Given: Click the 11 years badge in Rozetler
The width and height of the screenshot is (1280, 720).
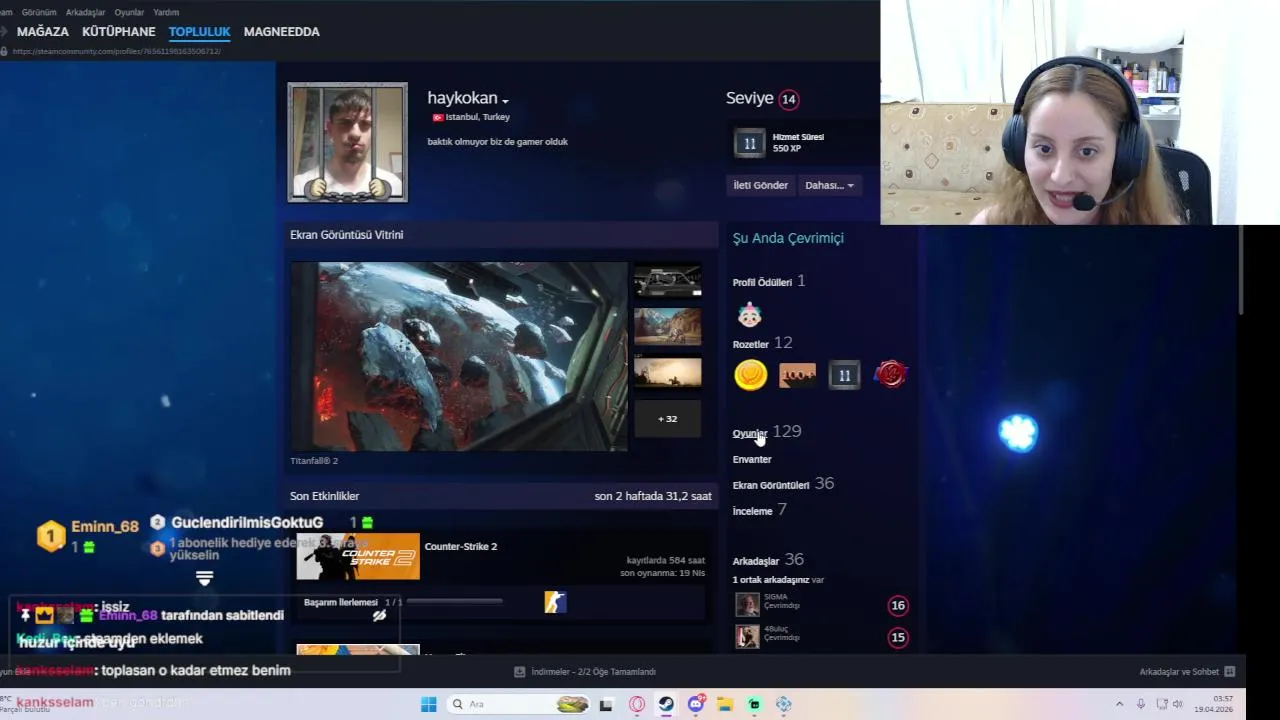Looking at the screenshot, I should (844, 375).
